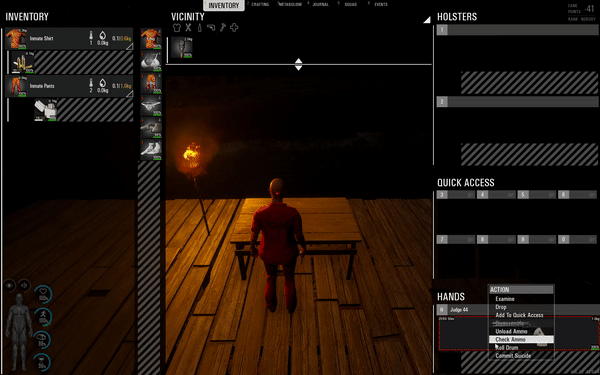Image resolution: width=600 pixels, height=375 pixels.
Task: Expand the Holsters panel corner triangle
Action: pyautogui.click(x=427, y=20)
